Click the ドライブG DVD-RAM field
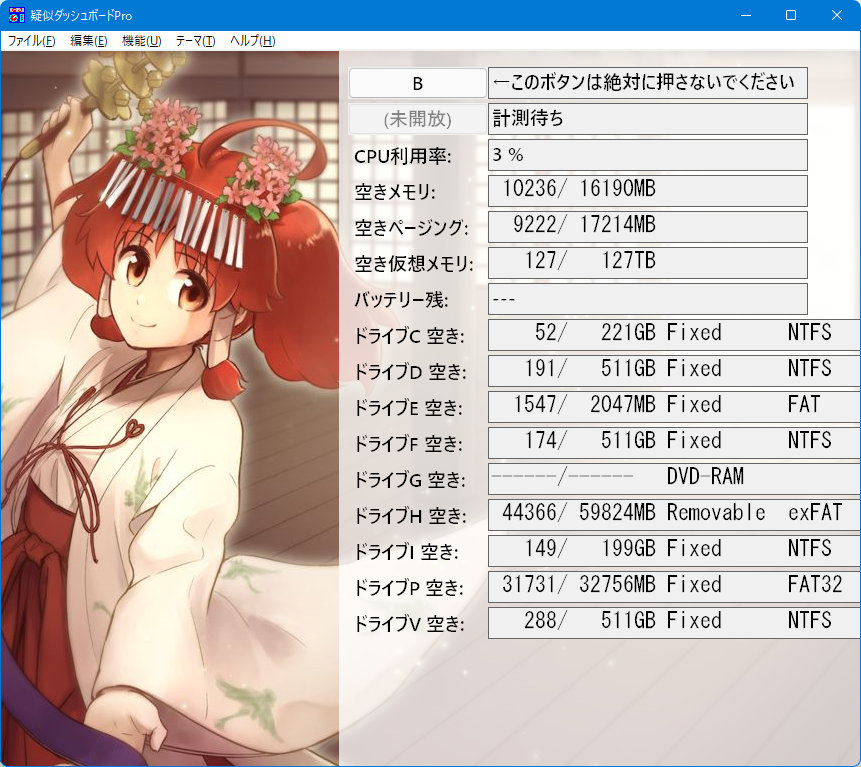 coord(674,479)
